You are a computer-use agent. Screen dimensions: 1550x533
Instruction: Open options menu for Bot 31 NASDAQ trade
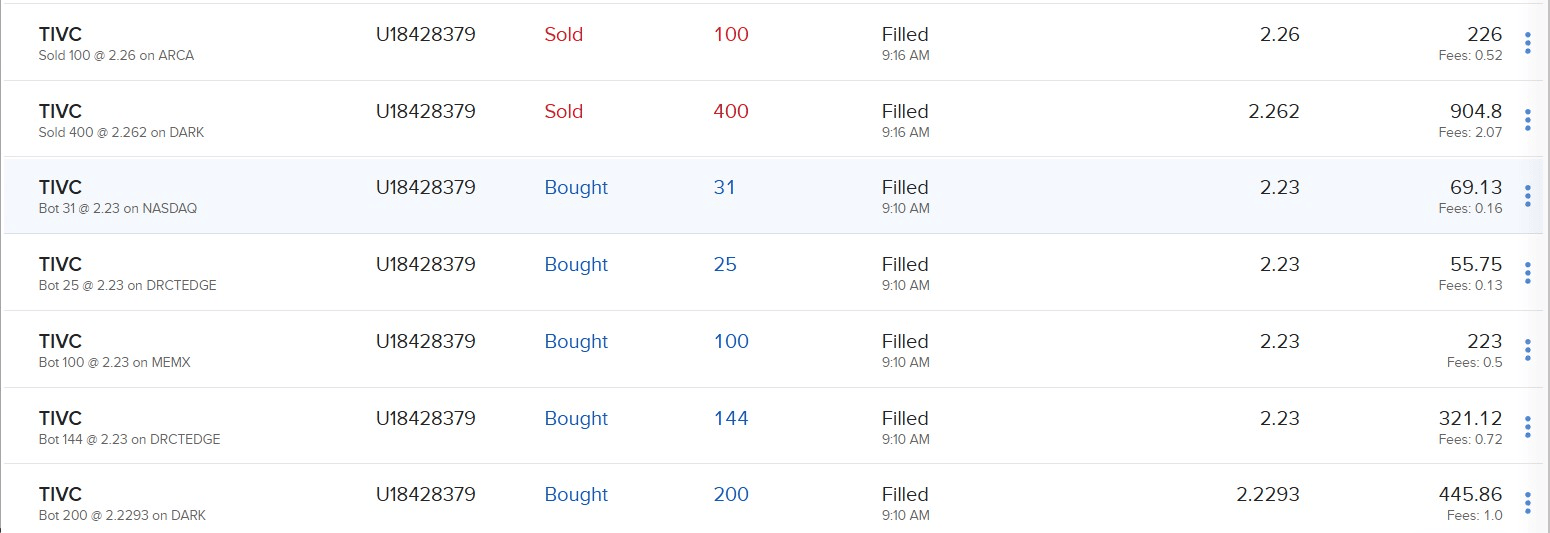point(1527,196)
